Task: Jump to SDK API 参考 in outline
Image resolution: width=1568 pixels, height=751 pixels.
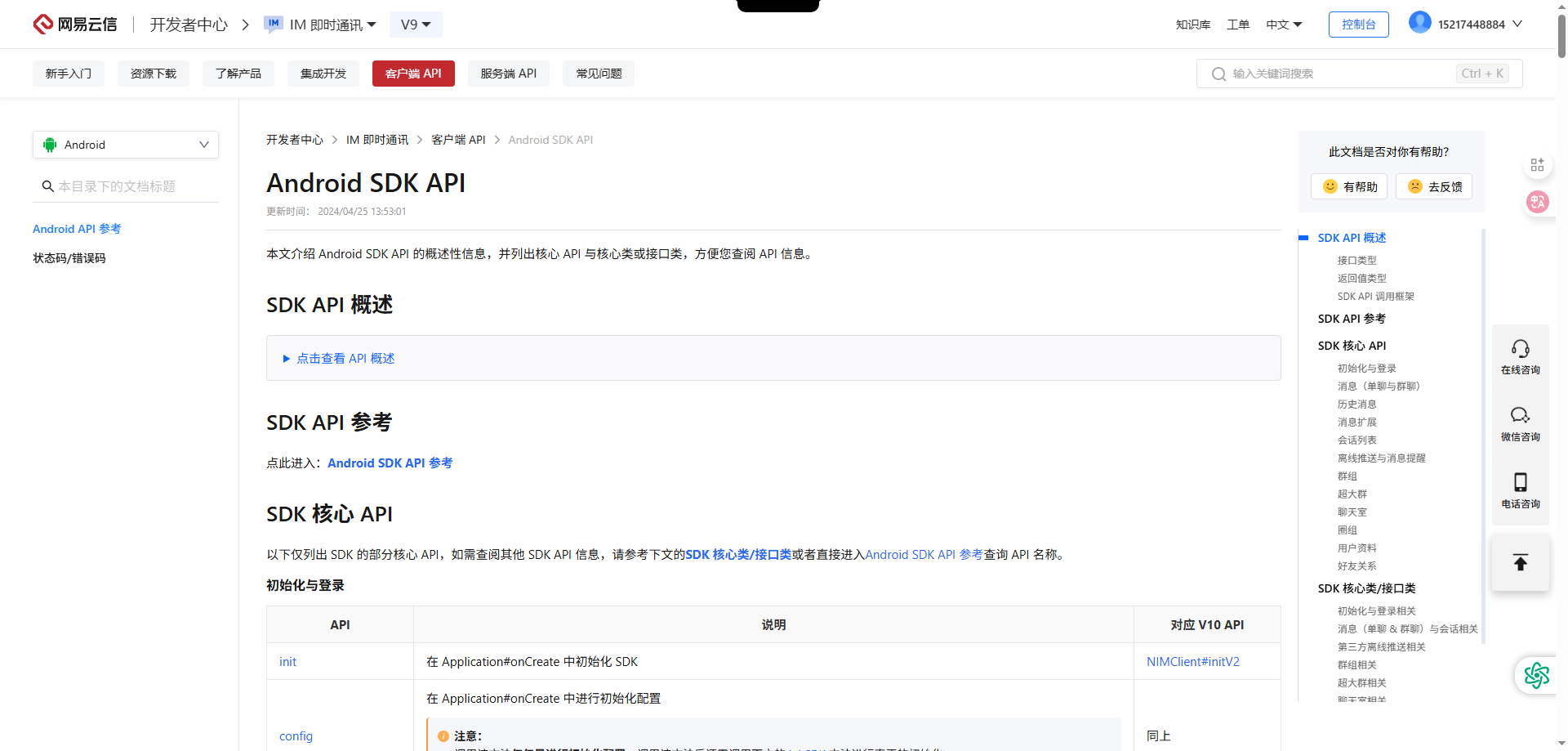Action: click(x=1352, y=319)
